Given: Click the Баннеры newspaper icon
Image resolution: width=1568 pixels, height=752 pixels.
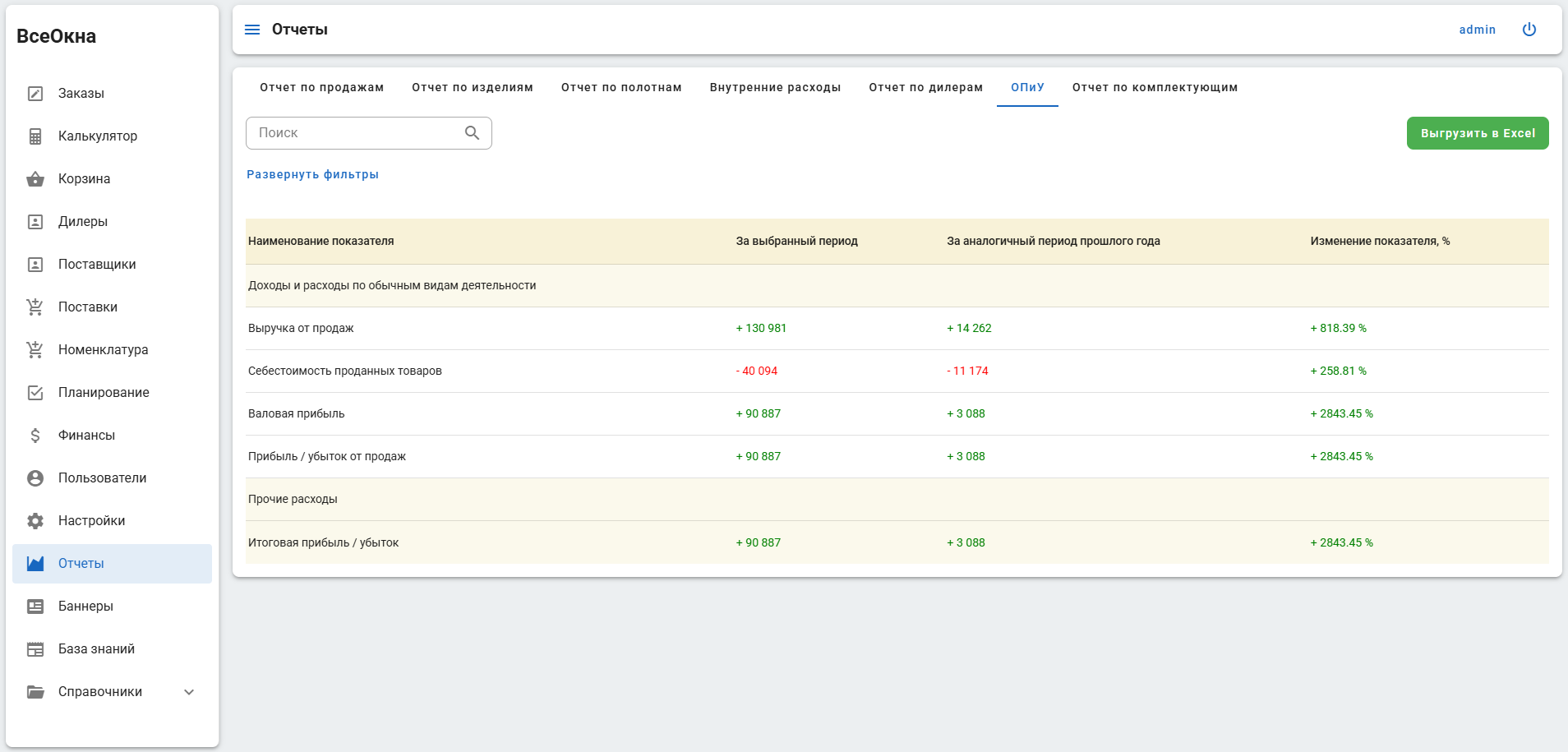Looking at the screenshot, I should 35,607.
